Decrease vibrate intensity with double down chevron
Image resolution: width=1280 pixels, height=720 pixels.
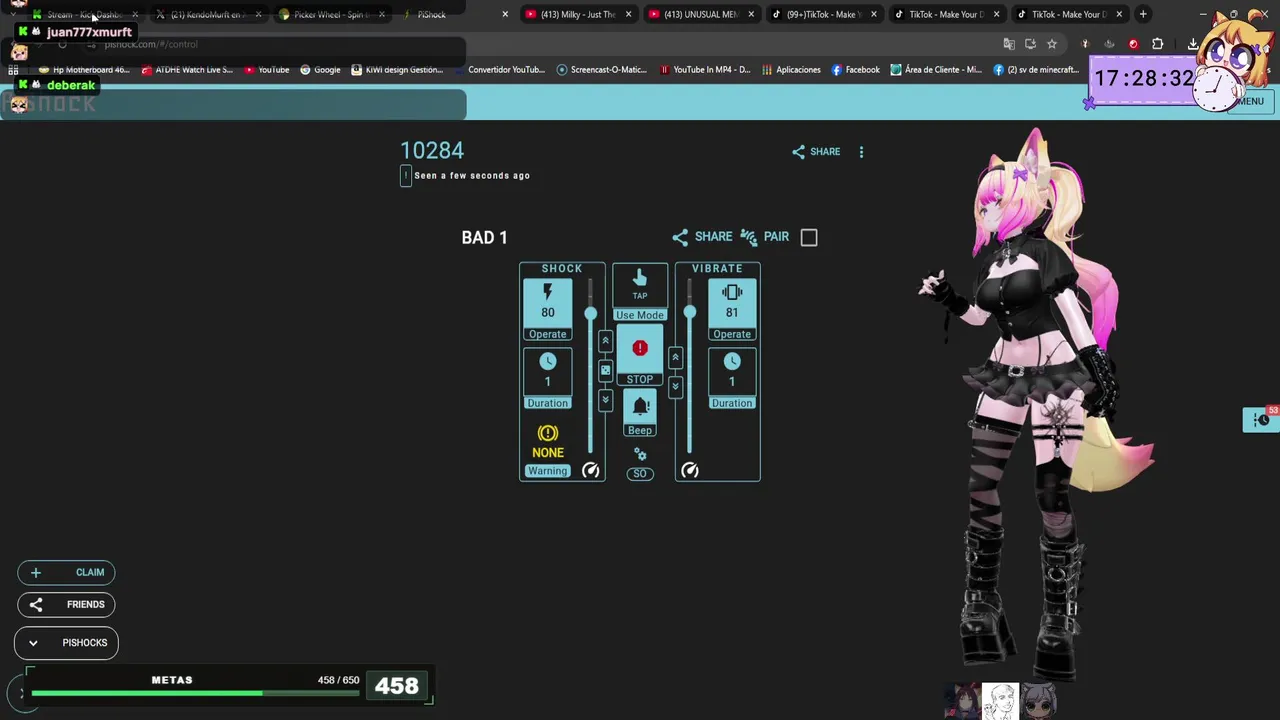[675, 386]
